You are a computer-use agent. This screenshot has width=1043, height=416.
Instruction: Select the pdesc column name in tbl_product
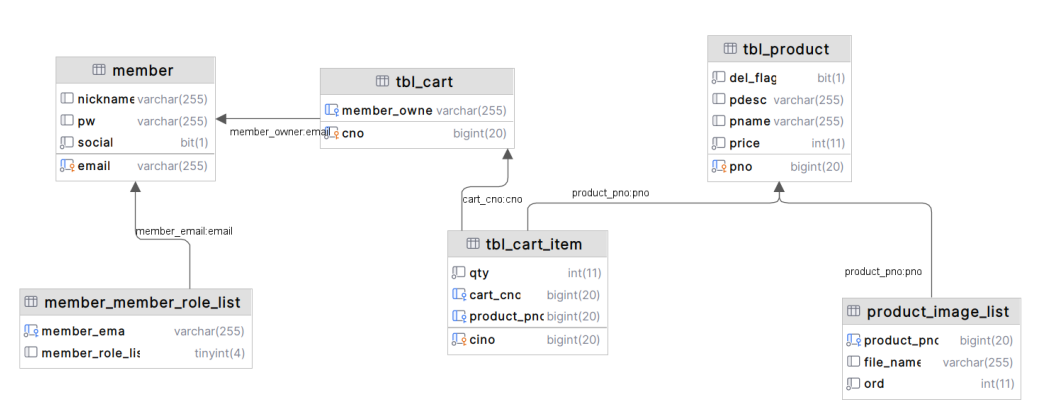pyautogui.click(x=748, y=100)
